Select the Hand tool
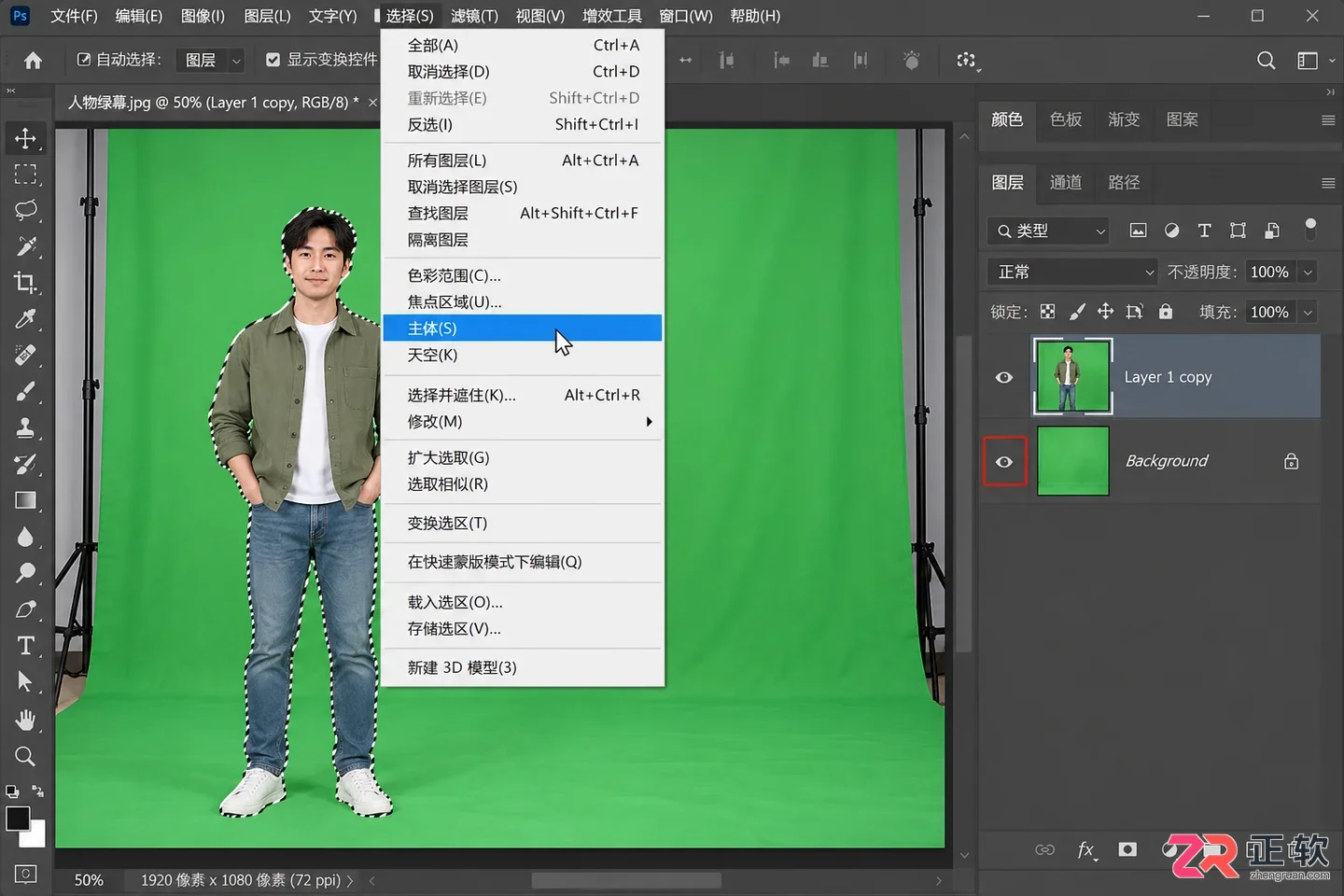1344x896 pixels. [x=25, y=720]
